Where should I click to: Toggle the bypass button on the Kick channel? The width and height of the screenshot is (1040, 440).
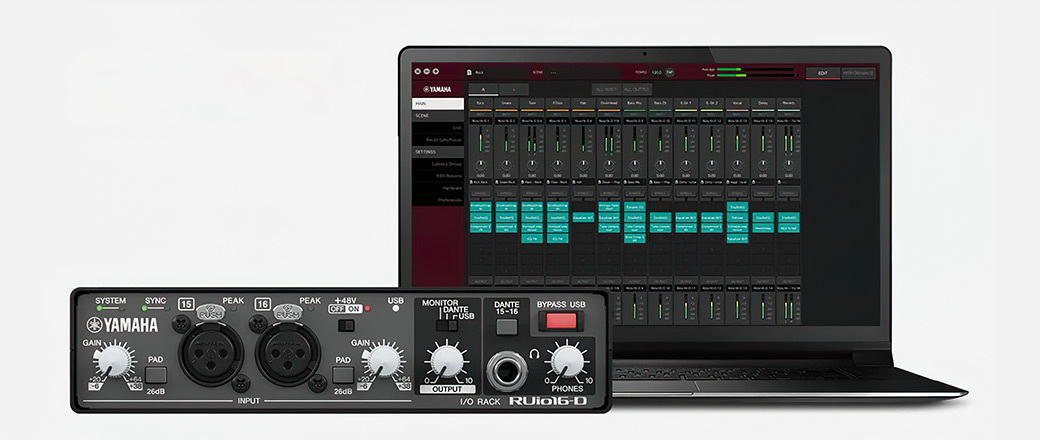point(481,193)
